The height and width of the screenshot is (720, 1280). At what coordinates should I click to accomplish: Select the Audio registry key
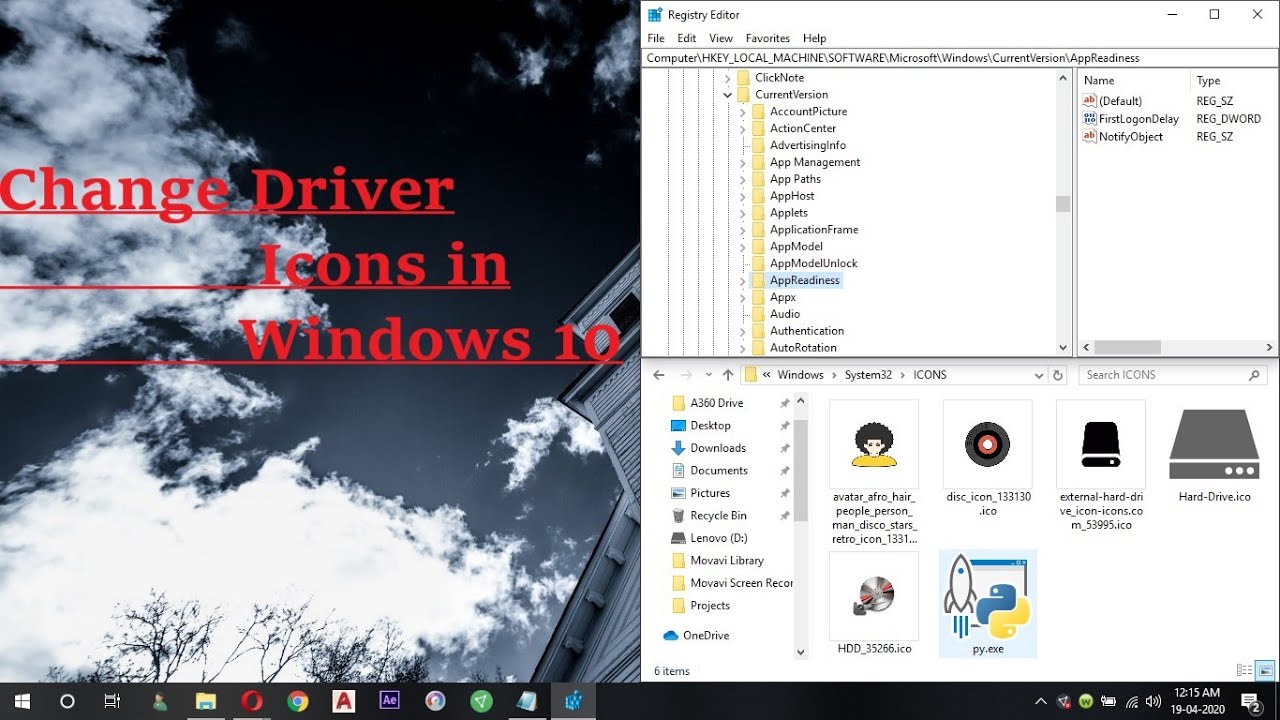pyautogui.click(x=784, y=314)
